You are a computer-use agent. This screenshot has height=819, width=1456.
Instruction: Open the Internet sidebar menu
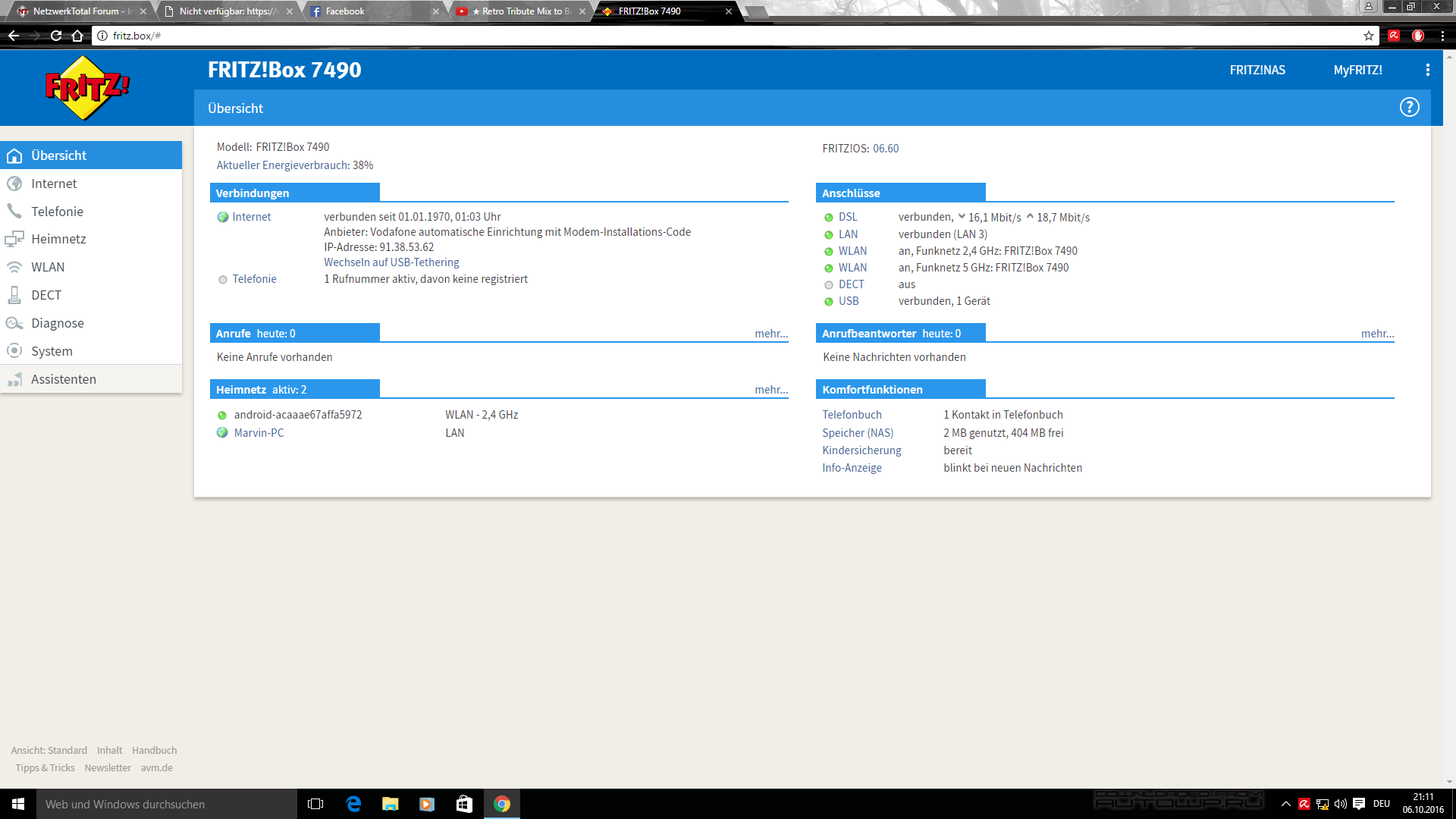point(54,184)
